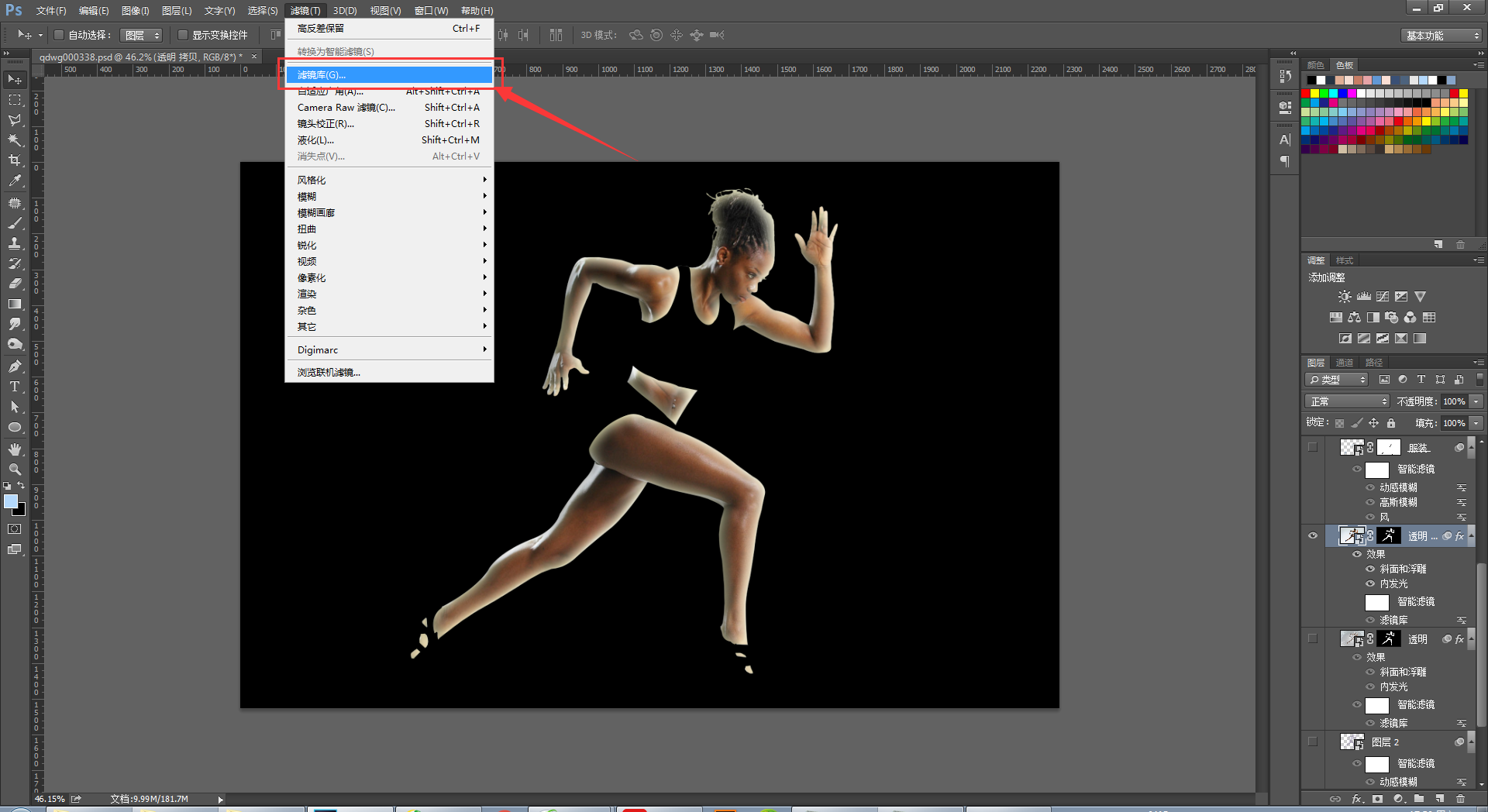Click the create new group folder button
The width and height of the screenshot is (1488, 812).
pos(1418,799)
